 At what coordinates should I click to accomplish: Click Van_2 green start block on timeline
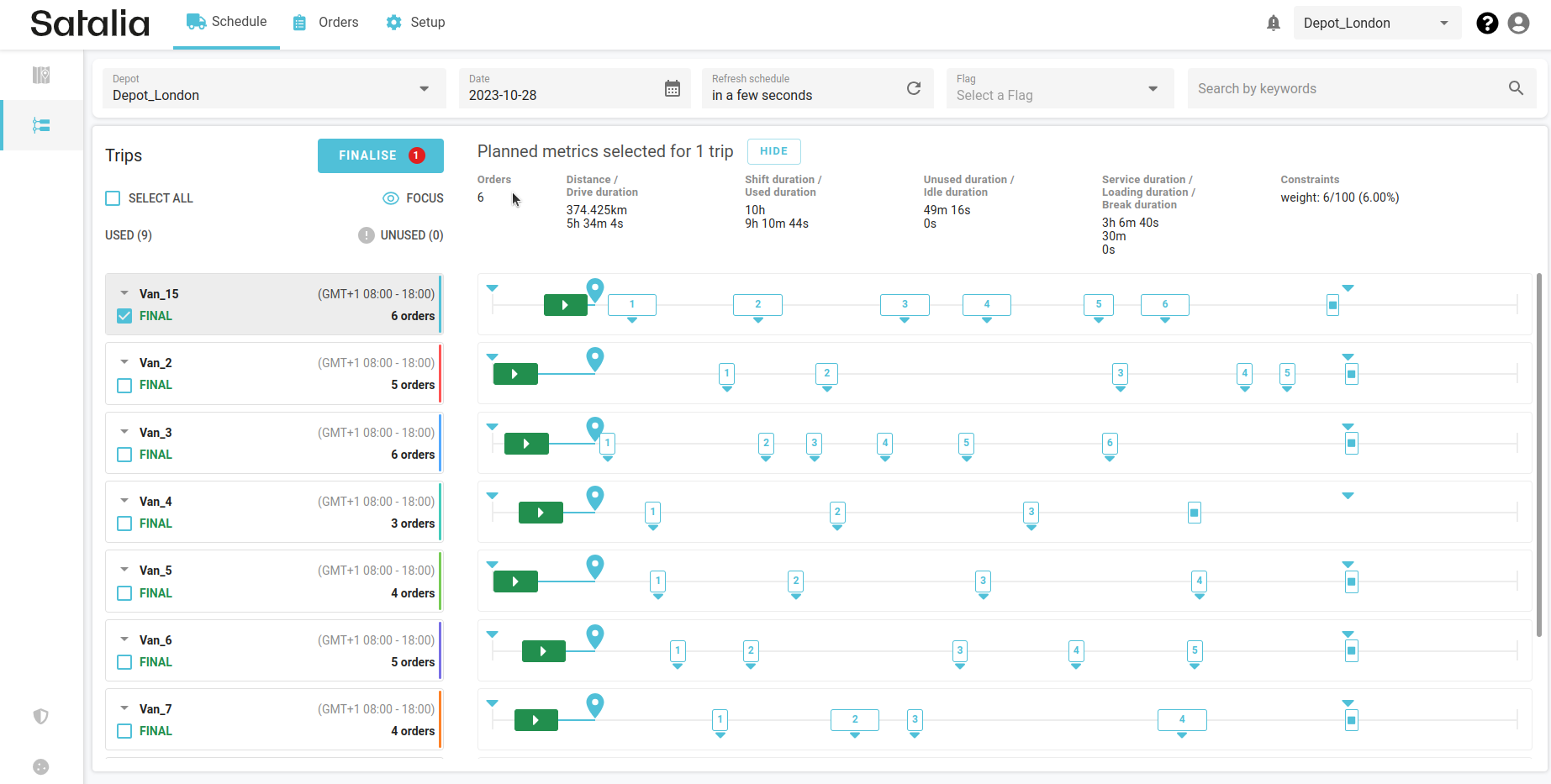pyautogui.click(x=514, y=374)
